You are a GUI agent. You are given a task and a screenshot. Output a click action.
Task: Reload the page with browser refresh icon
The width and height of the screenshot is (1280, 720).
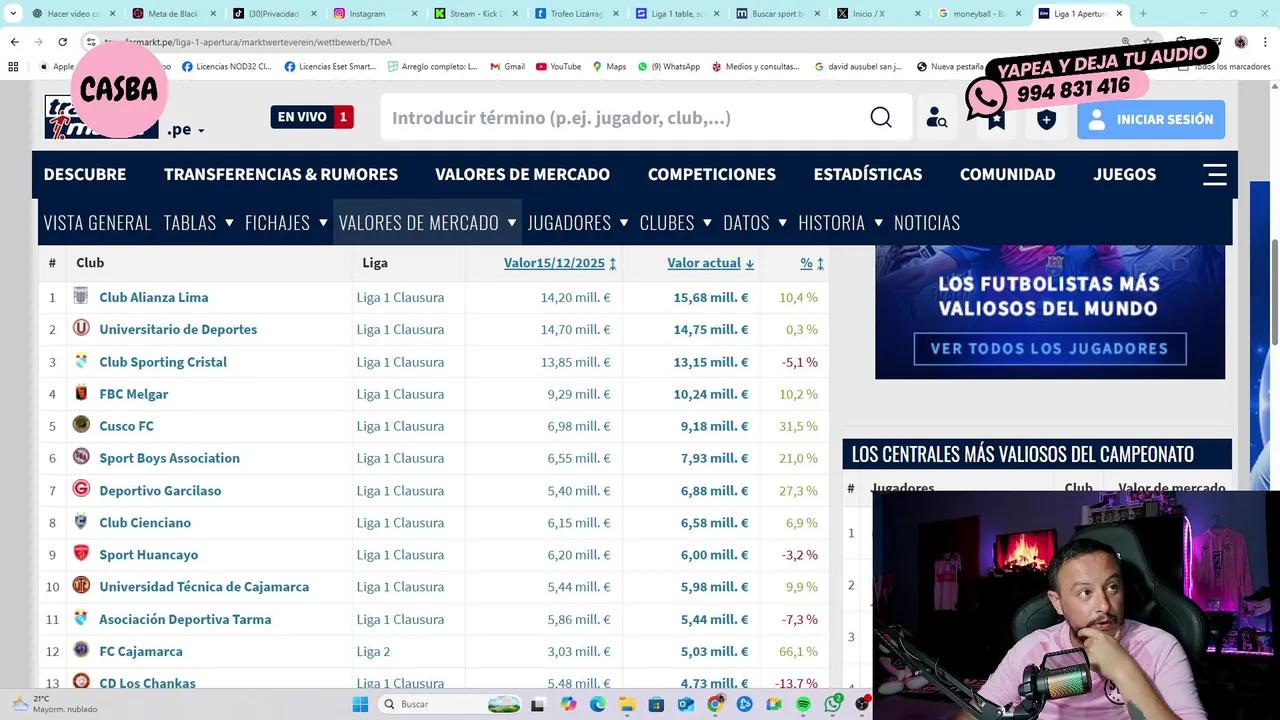tap(62, 42)
